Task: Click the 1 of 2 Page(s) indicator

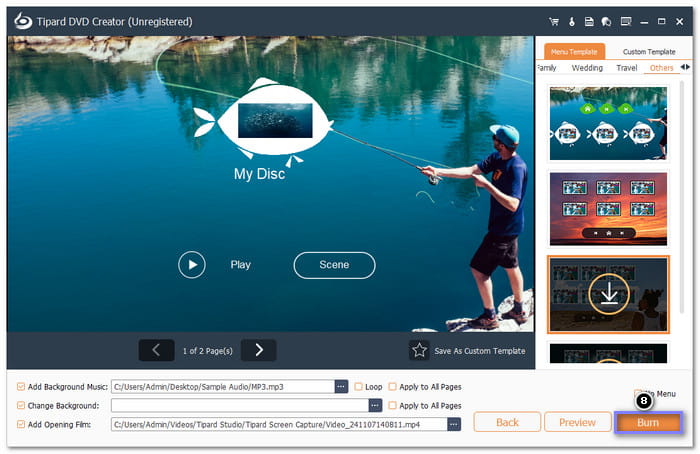Action: click(x=208, y=351)
